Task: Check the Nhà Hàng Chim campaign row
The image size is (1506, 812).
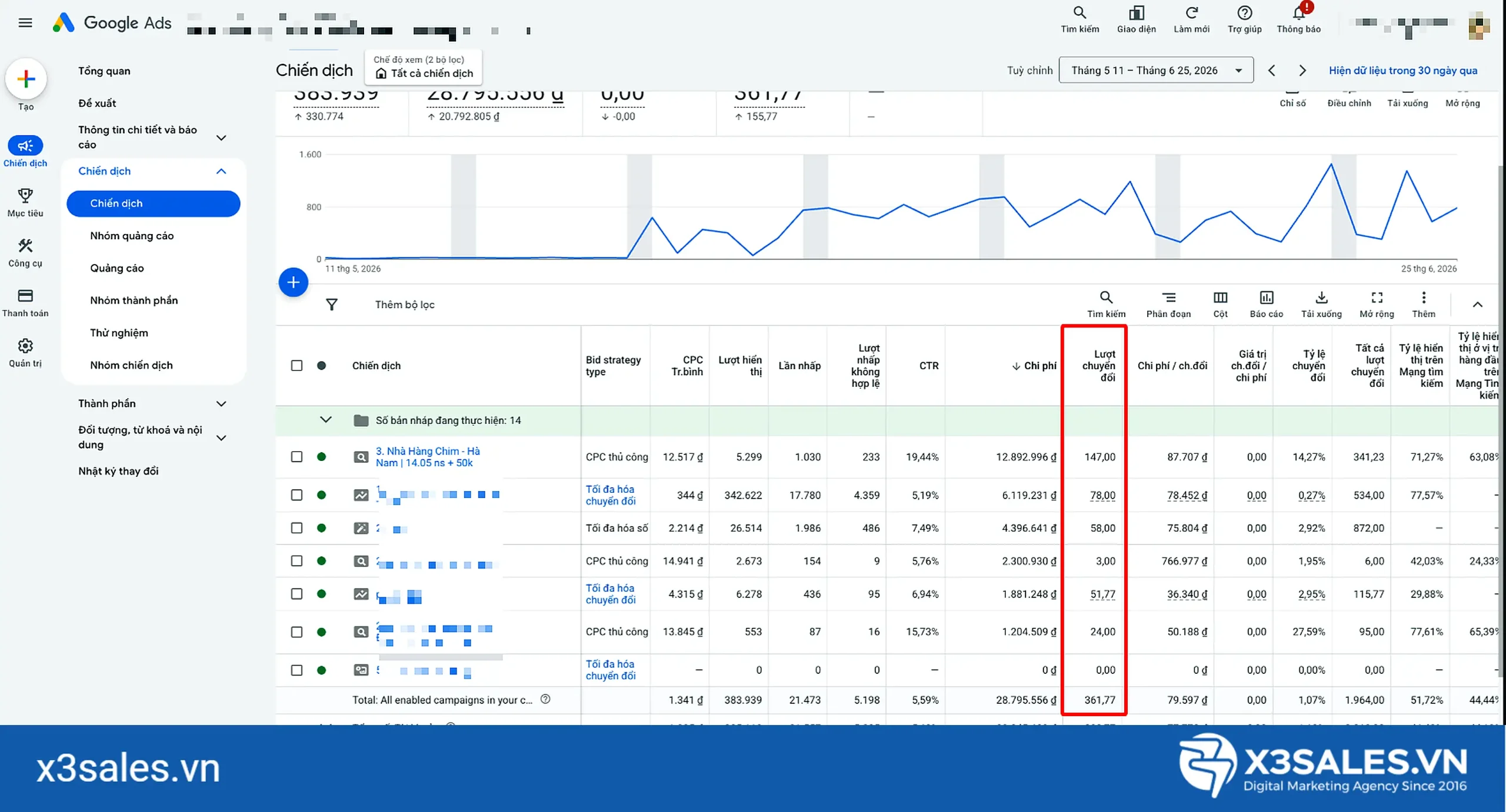Action: (296, 456)
